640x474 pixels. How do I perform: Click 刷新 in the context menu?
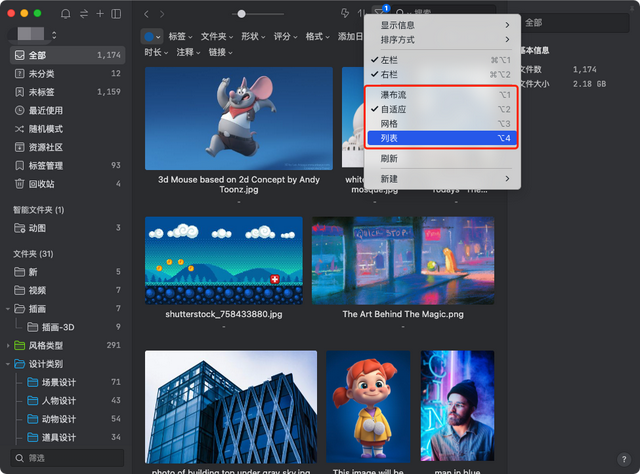[389, 158]
